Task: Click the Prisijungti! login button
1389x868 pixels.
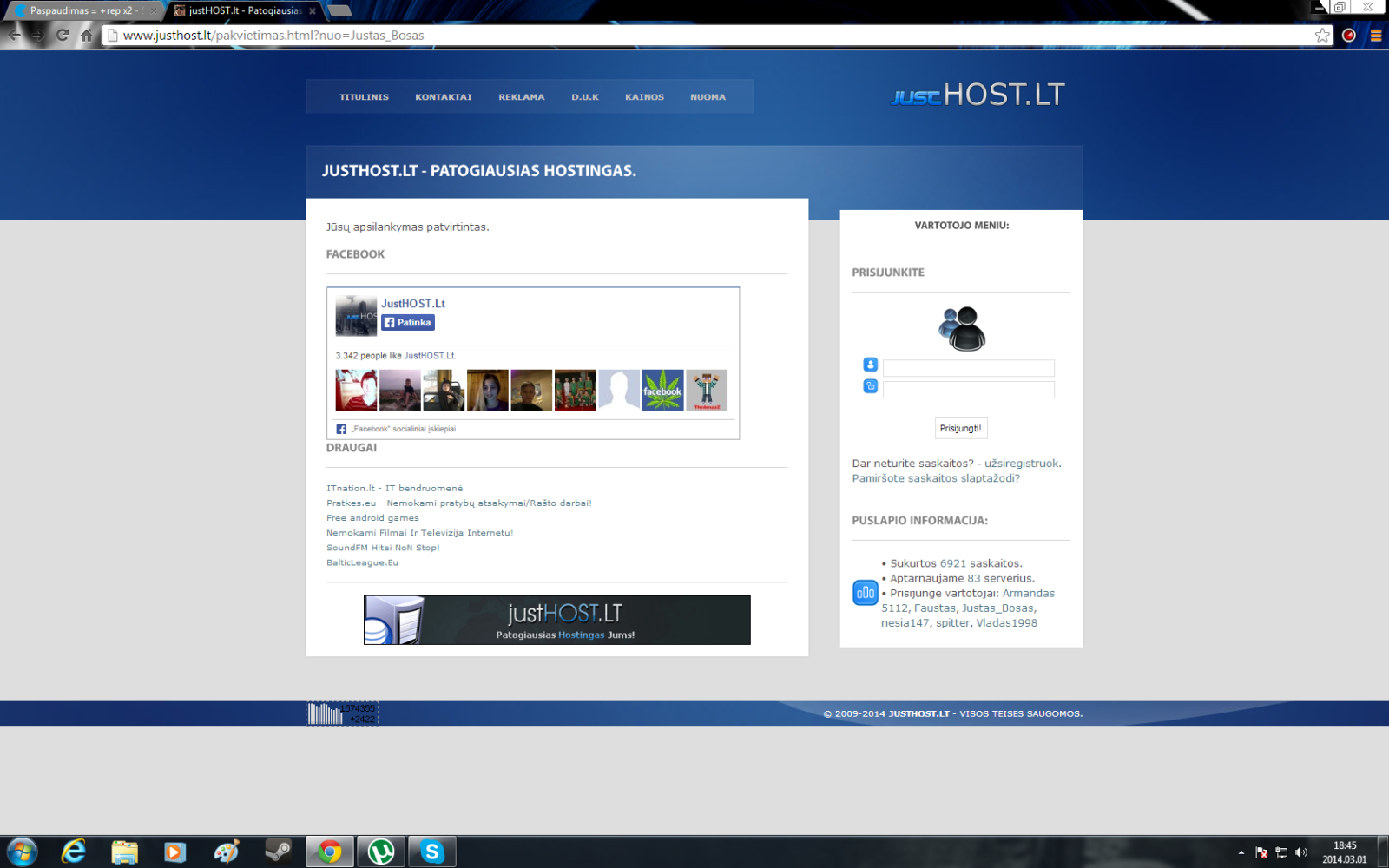Action: click(x=961, y=428)
